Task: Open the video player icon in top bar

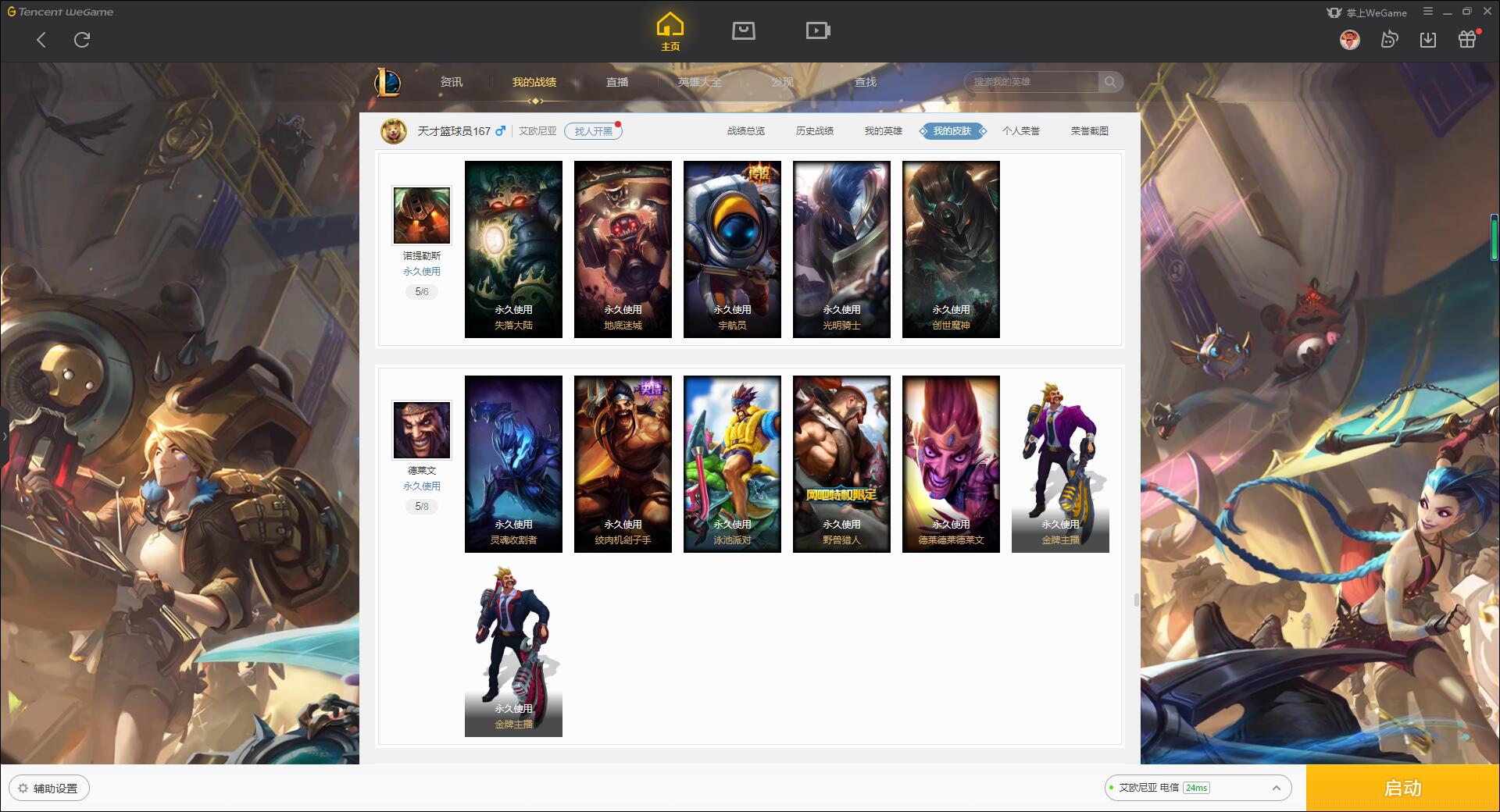Action: [x=818, y=31]
